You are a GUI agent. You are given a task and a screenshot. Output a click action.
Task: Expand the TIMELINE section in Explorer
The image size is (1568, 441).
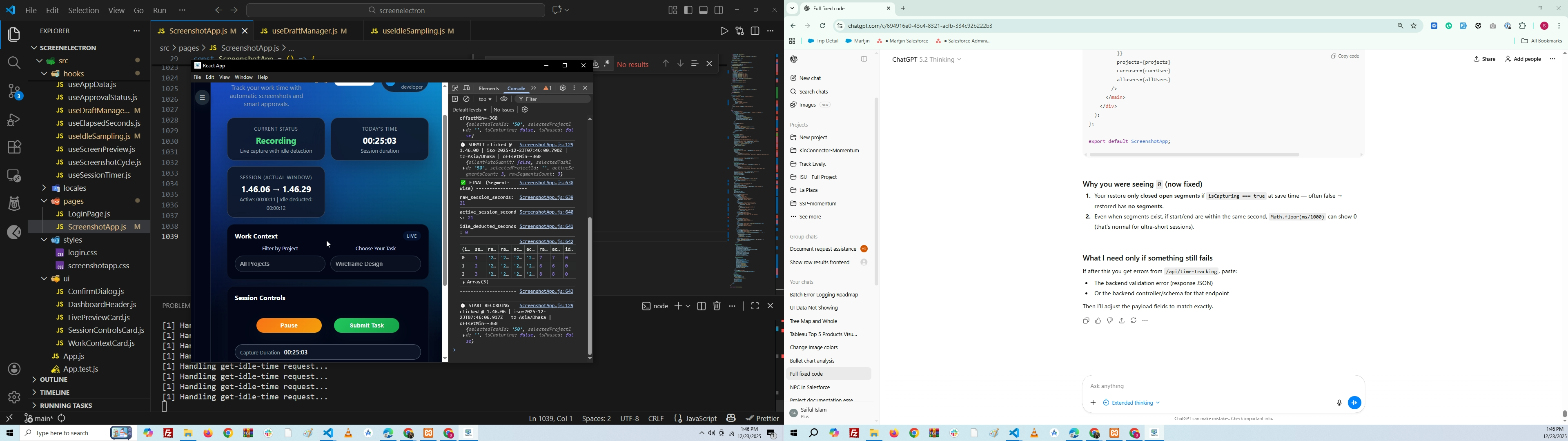pos(54,393)
